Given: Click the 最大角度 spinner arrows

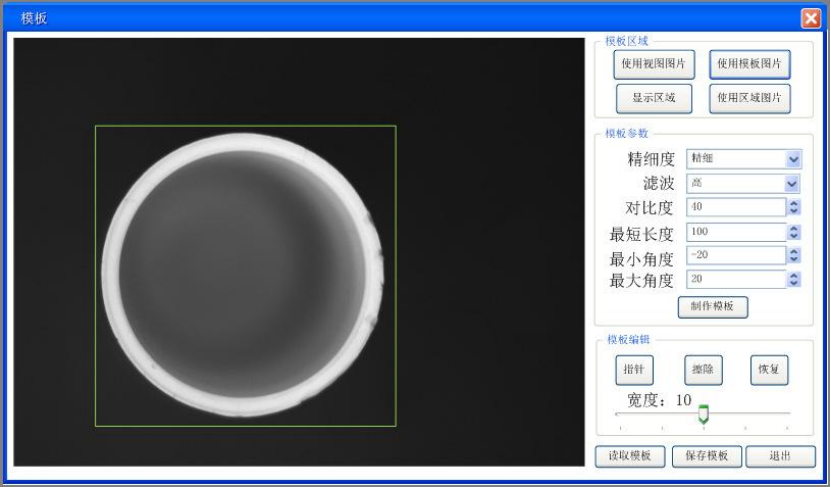Looking at the screenshot, I should point(793,279).
